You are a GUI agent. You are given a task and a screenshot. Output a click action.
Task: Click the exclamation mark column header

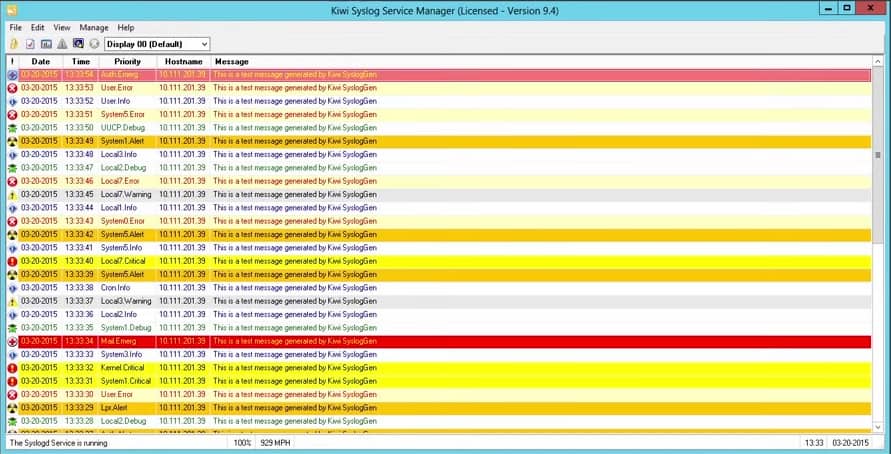(13, 61)
